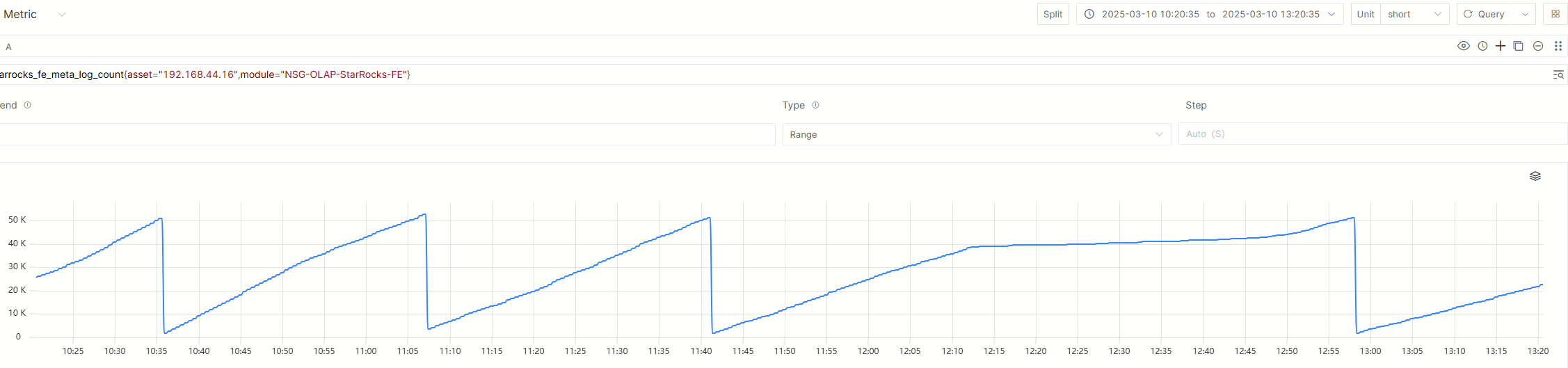
Task: Open the Unit short dropdown
Action: [x=1414, y=14]
